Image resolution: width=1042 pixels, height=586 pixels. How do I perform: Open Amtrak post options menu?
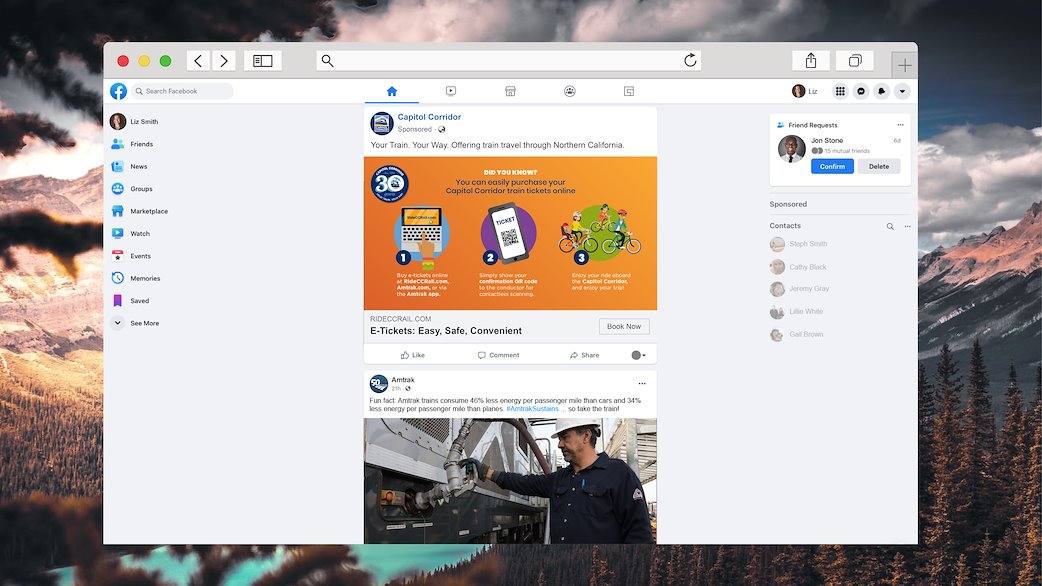coord(642,383)
